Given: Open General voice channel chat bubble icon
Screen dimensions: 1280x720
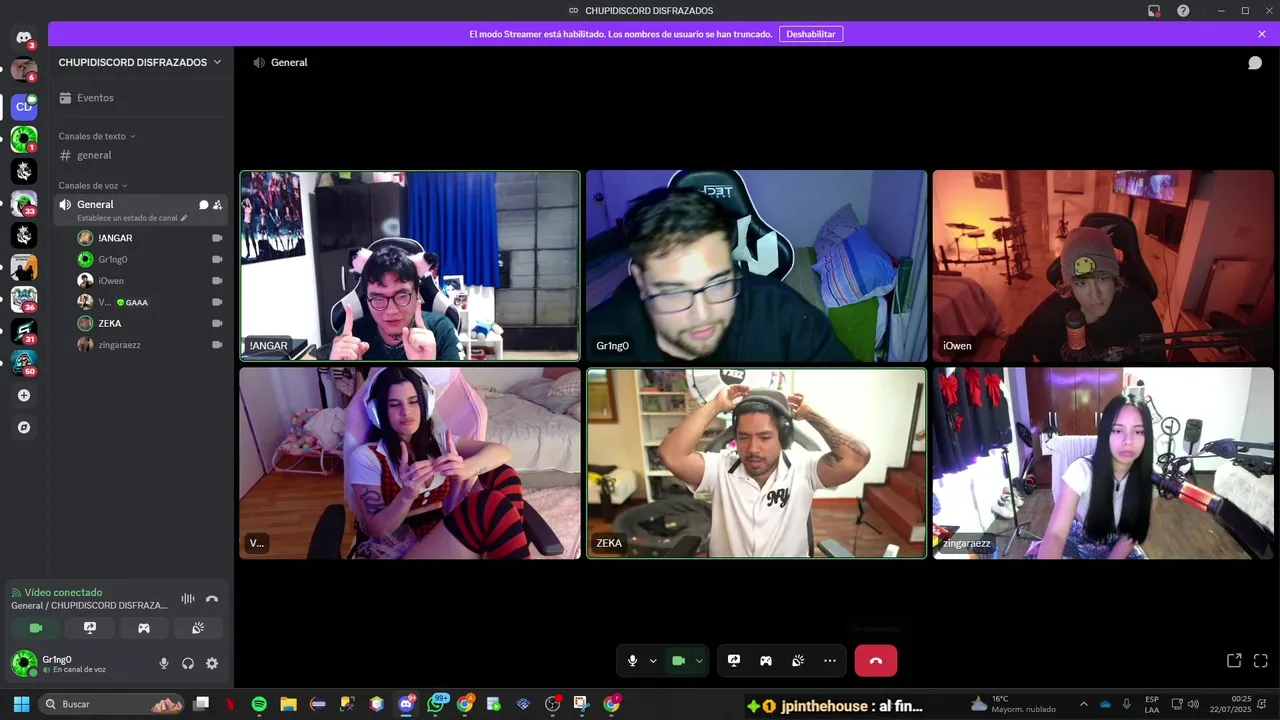Looking at the screenshot, I should (x=204, y=205).
